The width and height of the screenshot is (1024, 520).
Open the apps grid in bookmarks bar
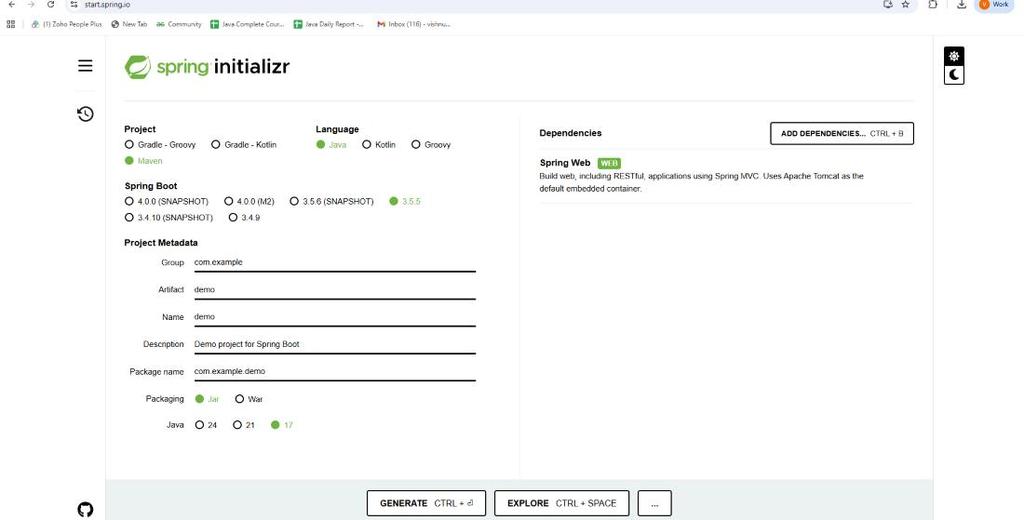tap(10, 24)
